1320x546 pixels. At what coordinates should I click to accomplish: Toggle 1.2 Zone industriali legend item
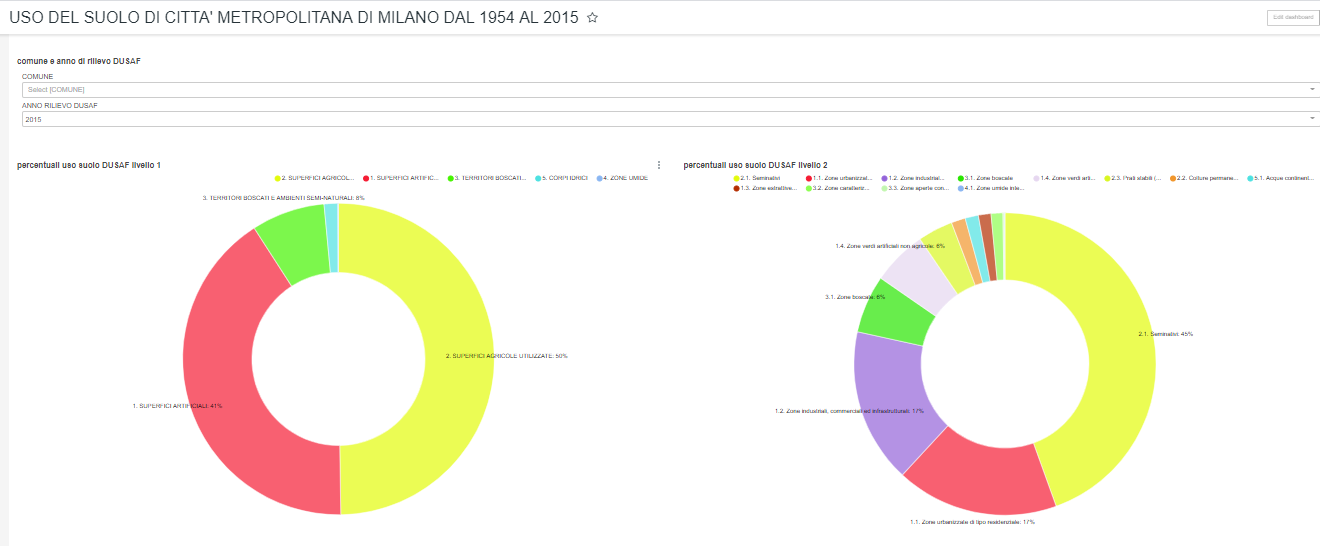tap(914, 178)
